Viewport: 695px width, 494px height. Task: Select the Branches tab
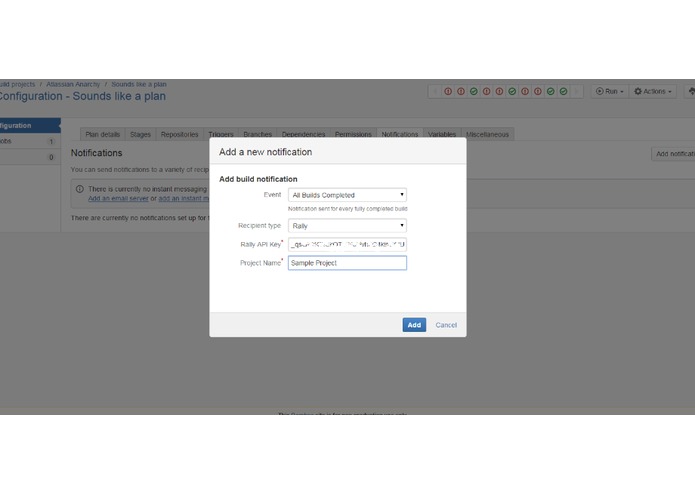[x=258, y=134]
